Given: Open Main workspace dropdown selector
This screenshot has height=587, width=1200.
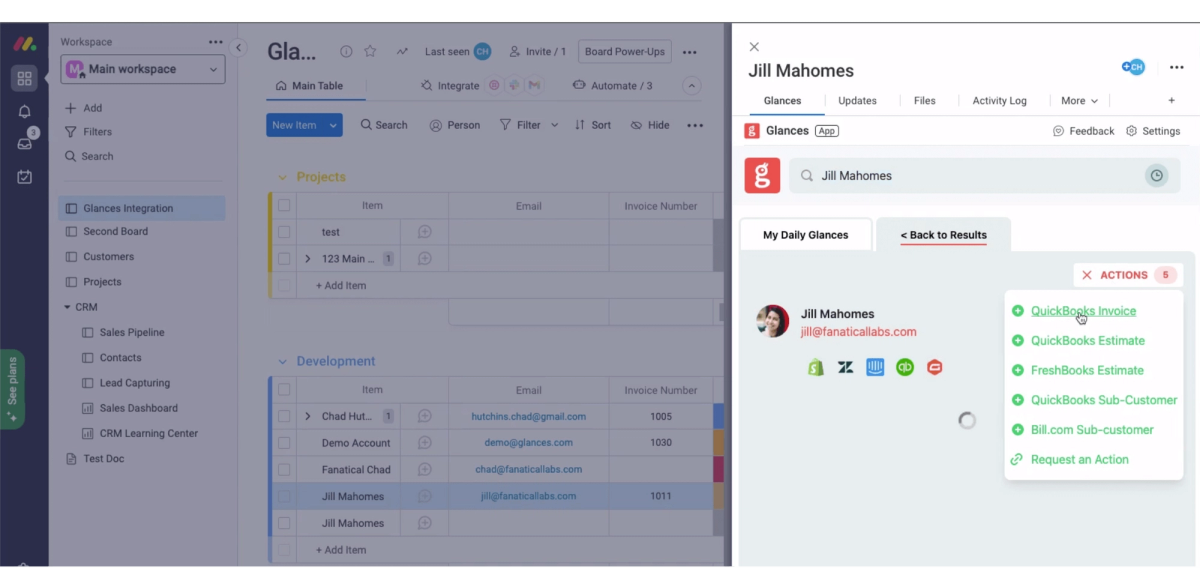Looking at the screenshot, I should click(142, 69).
